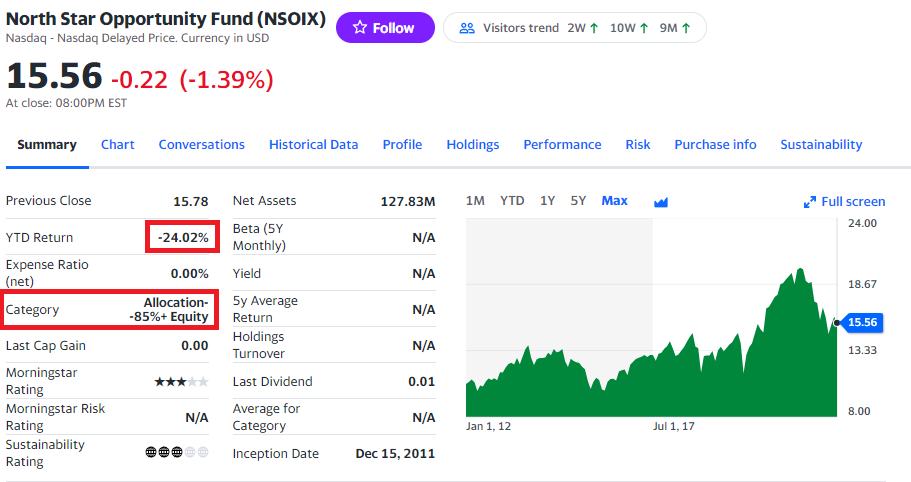Image resolution: width=911 pixels, height=482 pixels.
Task: Switch to the Risk tab
Action: (x=637, y=145)
